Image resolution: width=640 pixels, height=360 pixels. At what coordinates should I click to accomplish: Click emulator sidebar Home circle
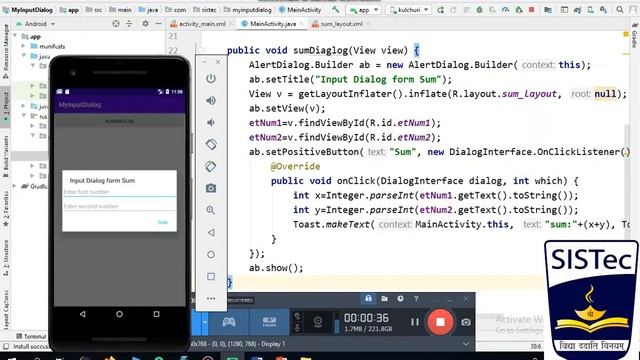[x=211, y=254]
